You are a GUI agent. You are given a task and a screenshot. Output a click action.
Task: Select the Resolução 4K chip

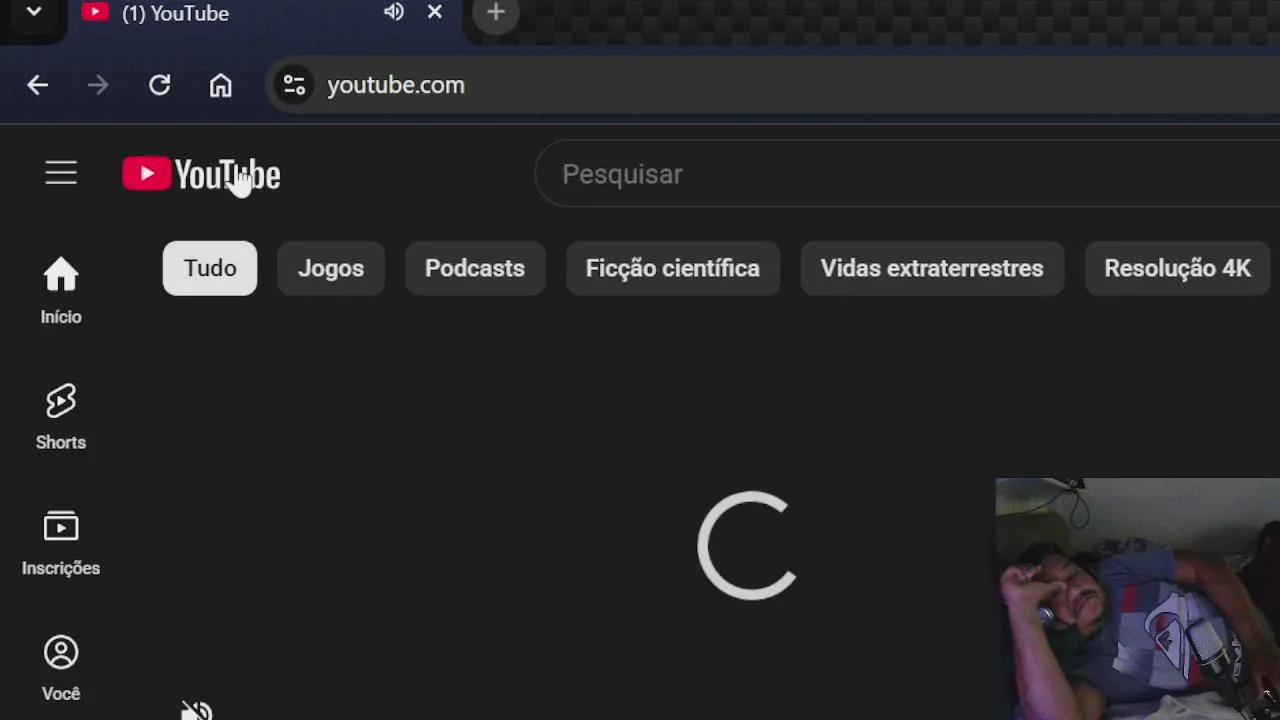[1178, 268]
